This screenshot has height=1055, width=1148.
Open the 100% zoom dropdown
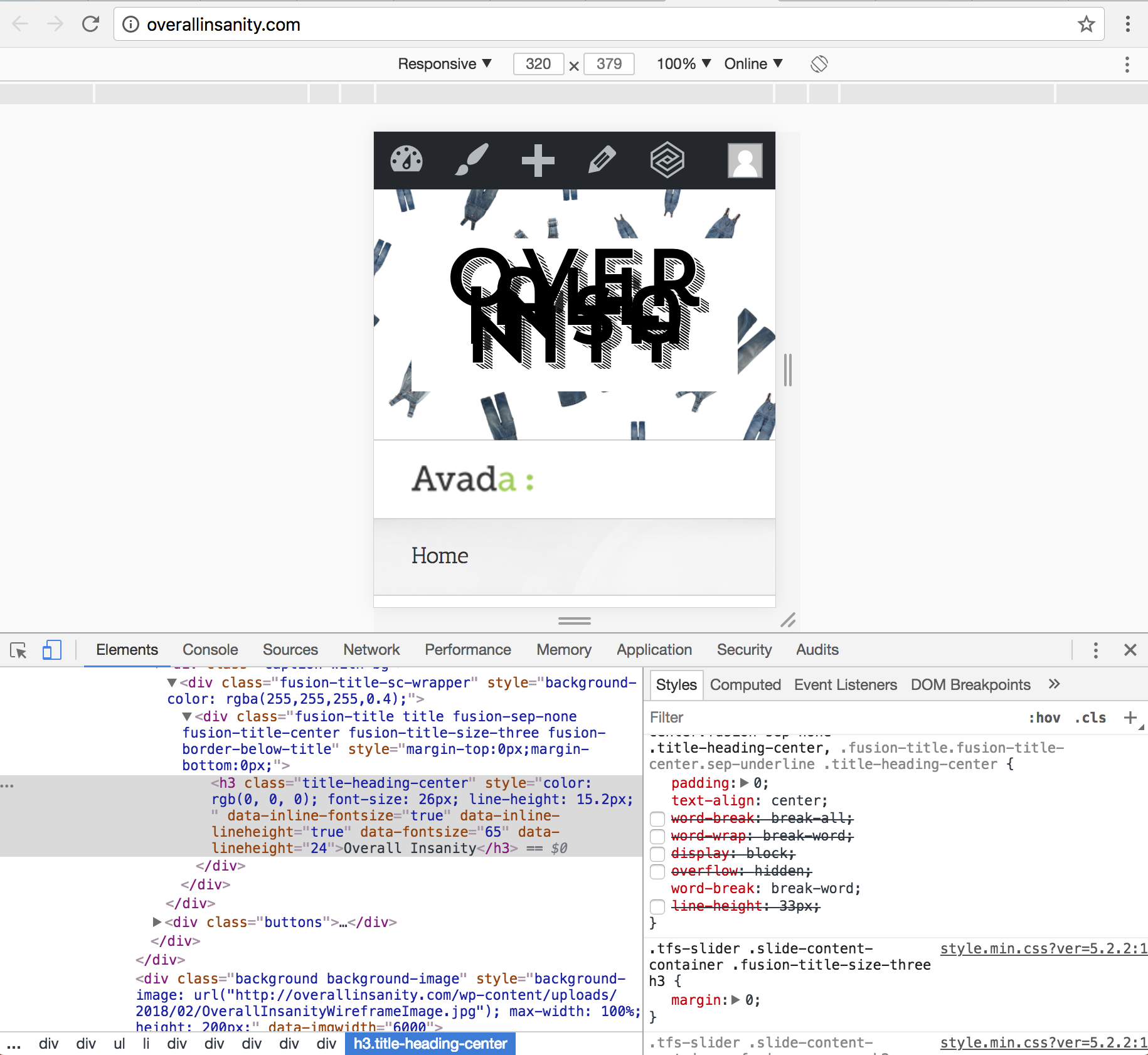tap(683, 64)
